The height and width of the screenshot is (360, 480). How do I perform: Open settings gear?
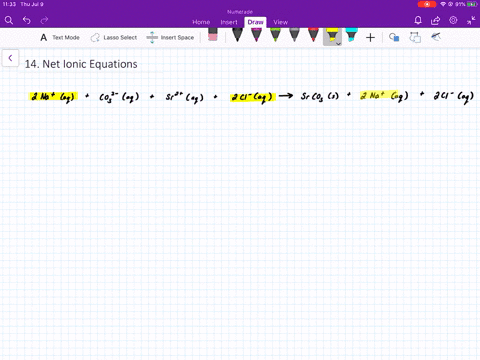(x=453, y=20)
